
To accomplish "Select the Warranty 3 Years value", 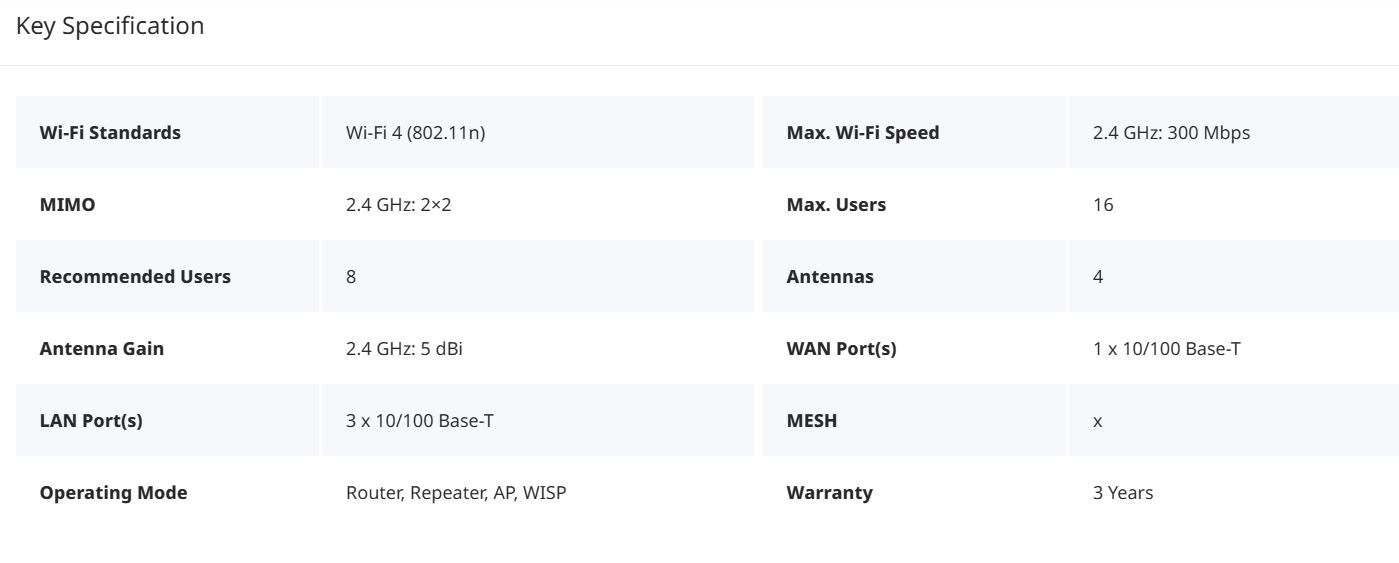I will point(1123,492).
